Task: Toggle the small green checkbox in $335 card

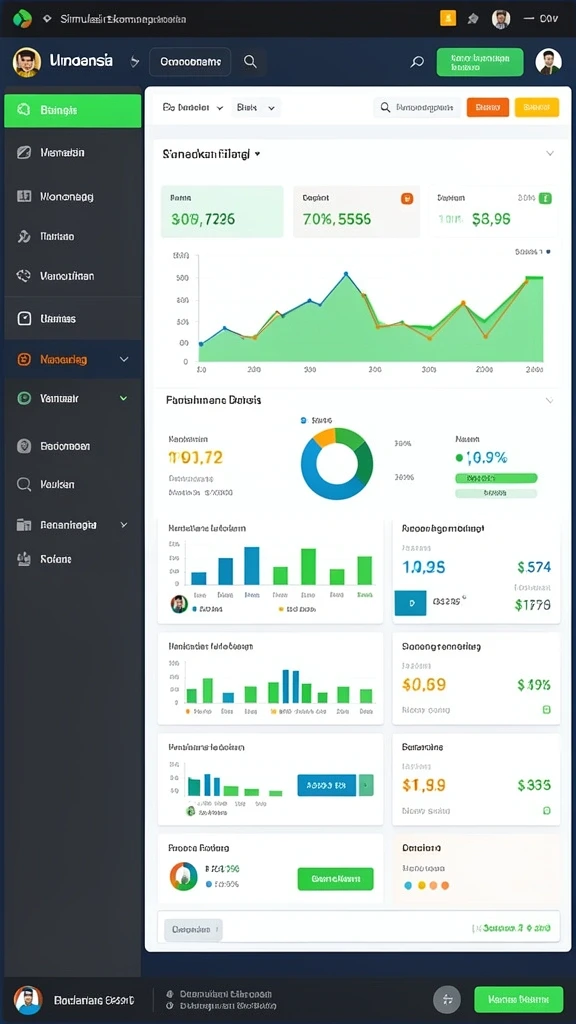Action: 547,810
